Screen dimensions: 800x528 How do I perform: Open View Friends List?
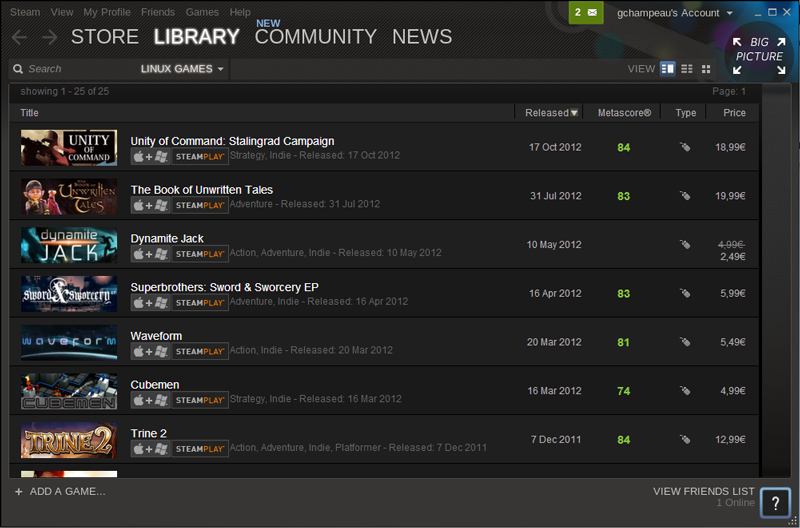coord(702,491)
